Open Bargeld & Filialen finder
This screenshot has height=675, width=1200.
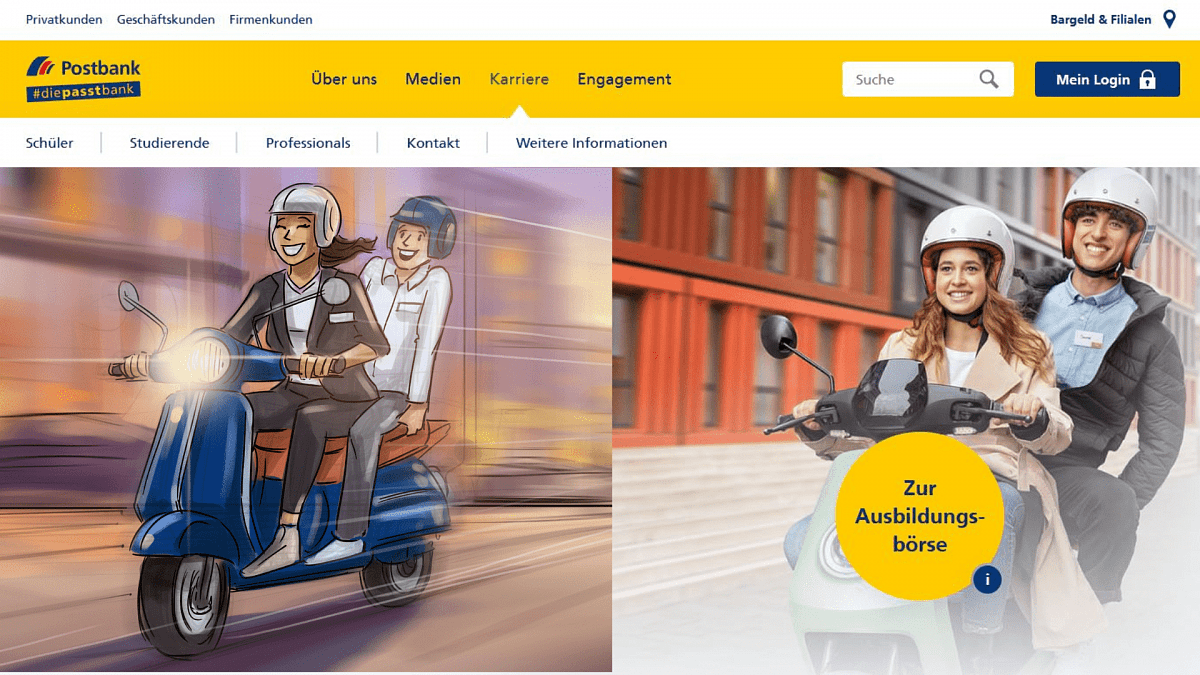tap(1100, 19)
